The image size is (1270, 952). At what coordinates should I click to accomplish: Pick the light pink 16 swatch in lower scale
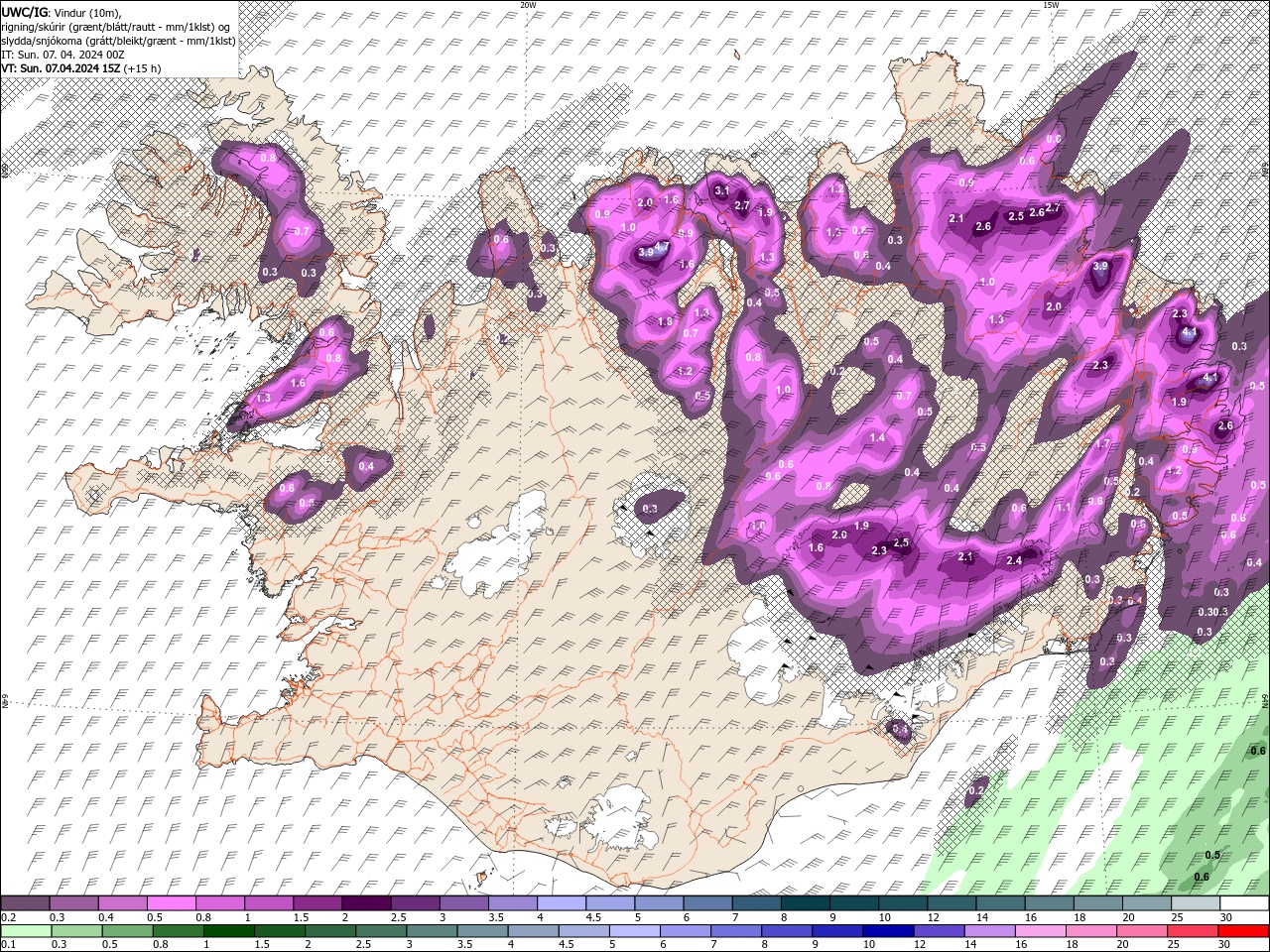click(1041, 931)
